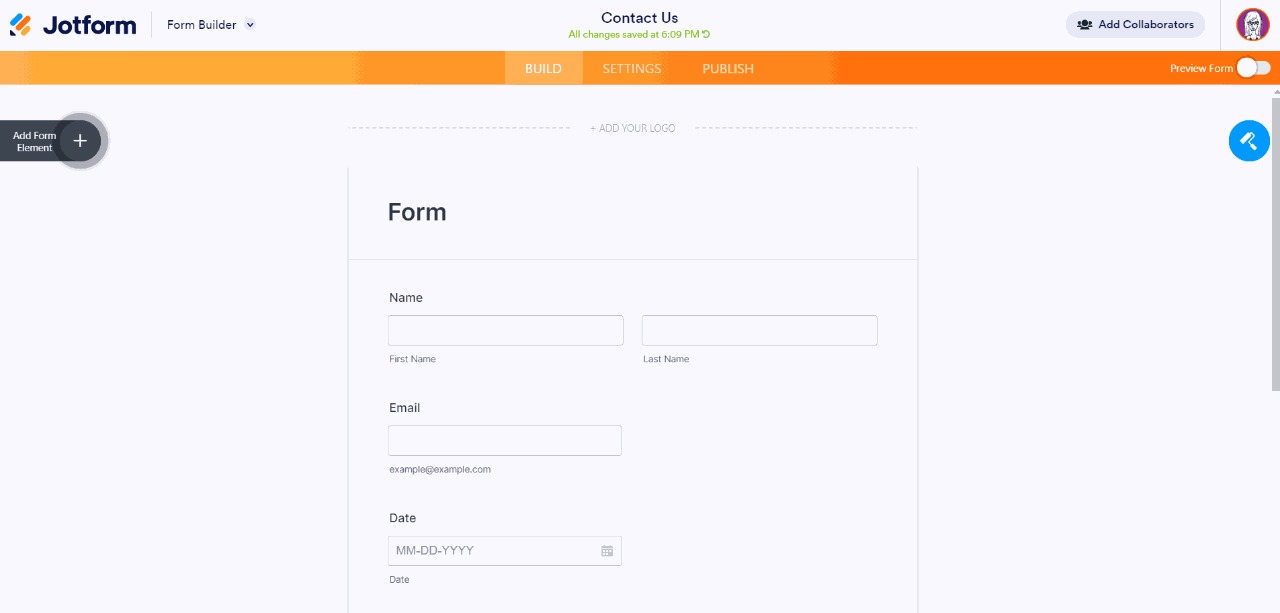Click the Last Name input field
Image resolution: width=1280 pixels, height=613 pixels.
759,331
